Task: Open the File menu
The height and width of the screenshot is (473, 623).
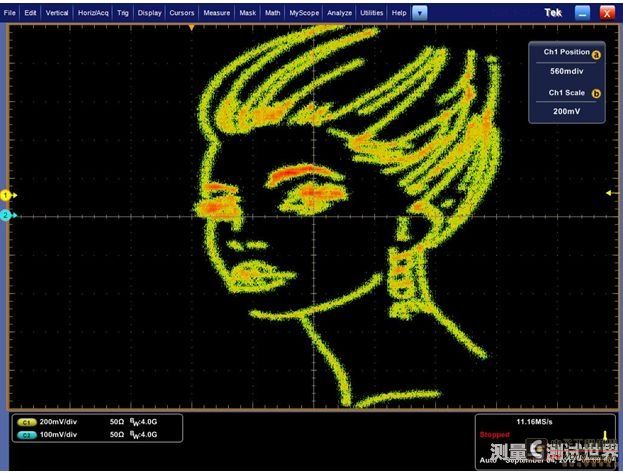Action: tap(10, 13)
